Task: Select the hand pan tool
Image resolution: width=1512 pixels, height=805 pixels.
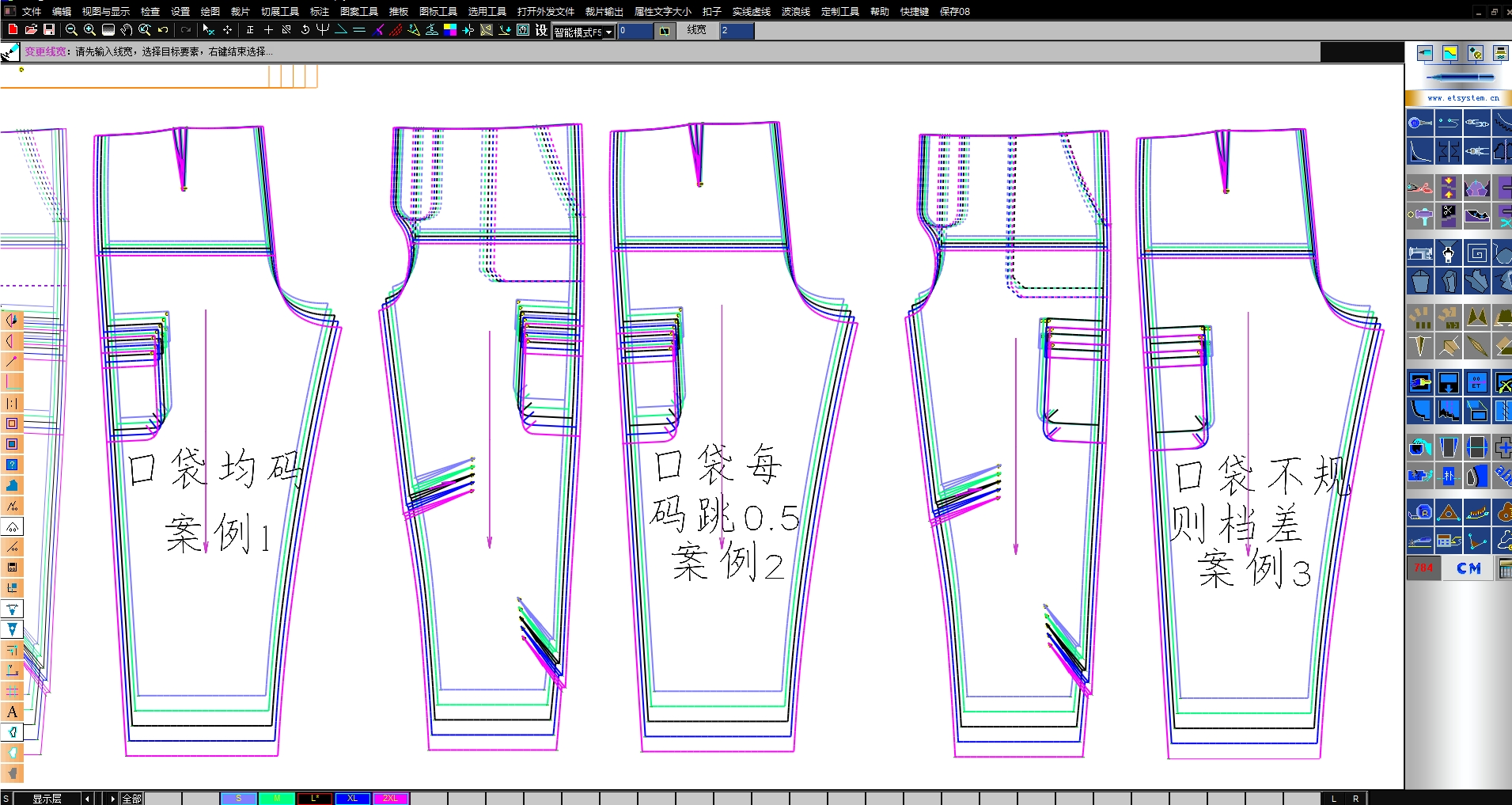Action: coord(127,30)
